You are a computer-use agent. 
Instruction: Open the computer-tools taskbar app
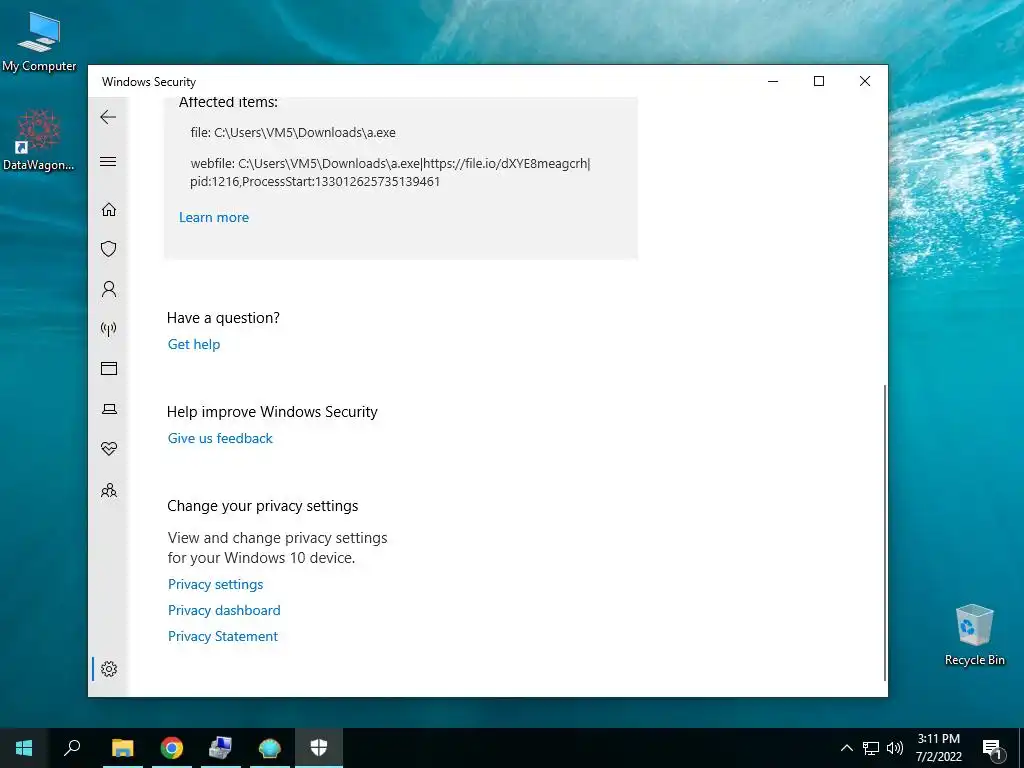click(x=221, y=748)
